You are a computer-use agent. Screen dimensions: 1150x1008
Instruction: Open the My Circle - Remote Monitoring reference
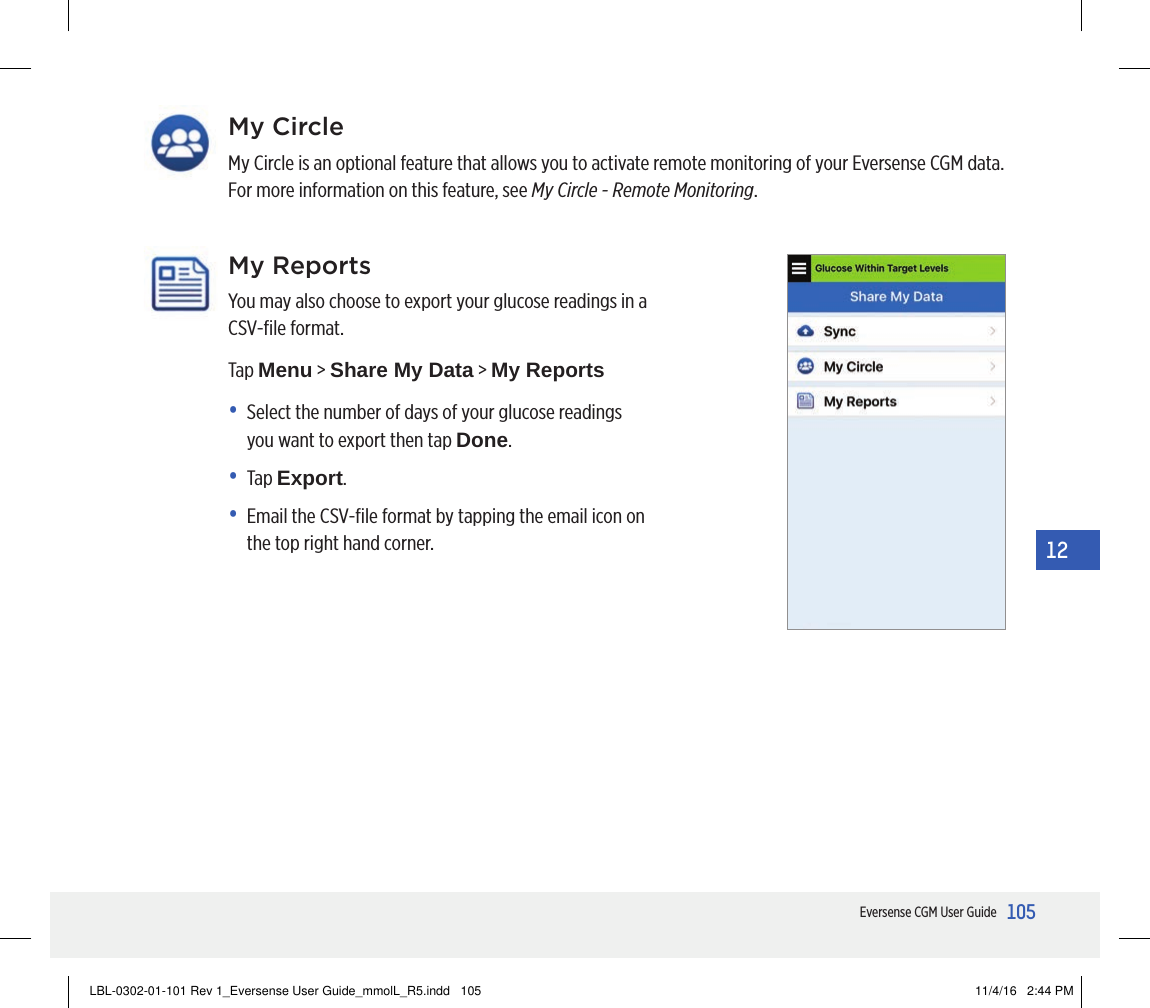642,191
